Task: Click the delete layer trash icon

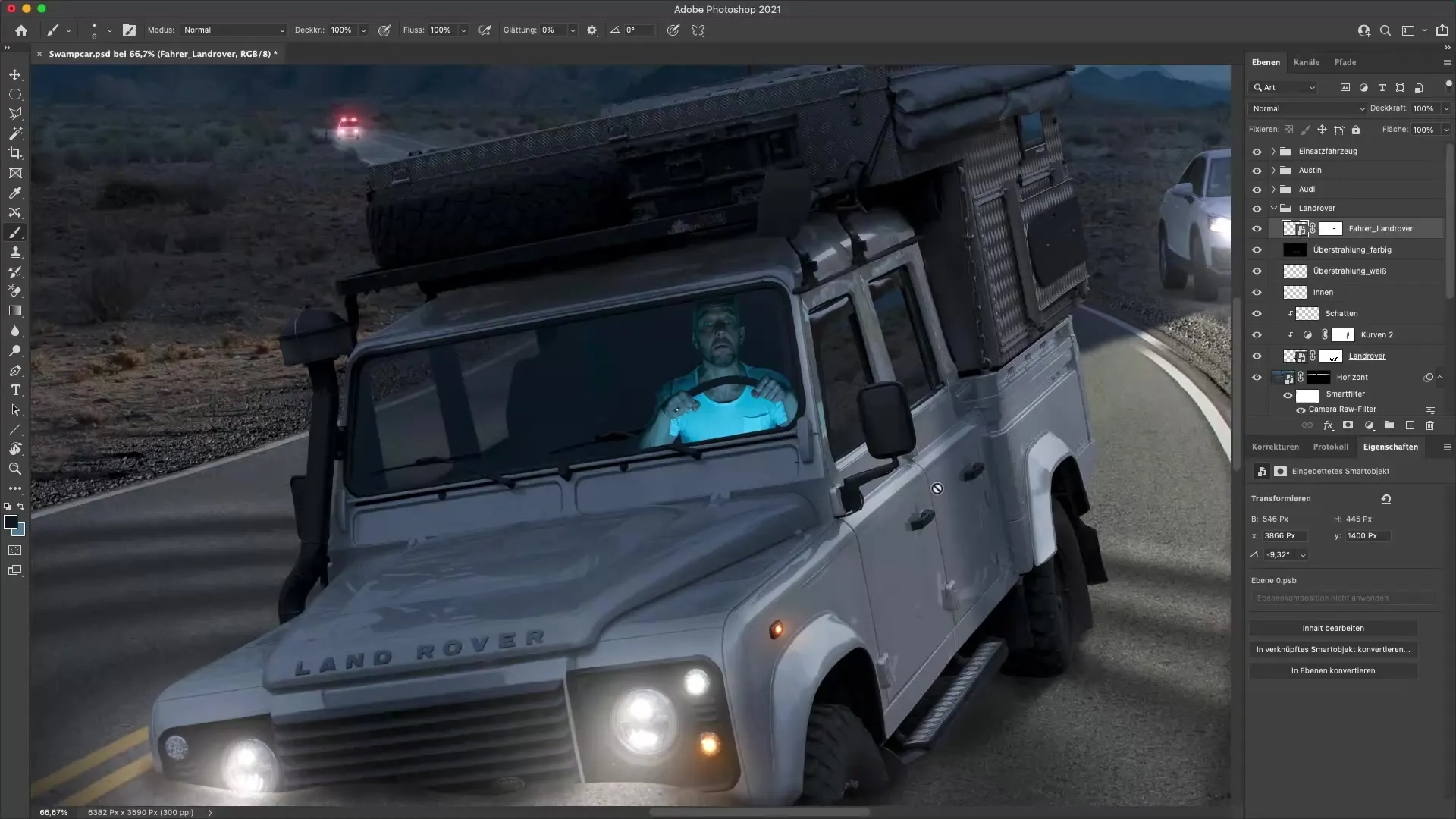Action: coord(1429,426)
